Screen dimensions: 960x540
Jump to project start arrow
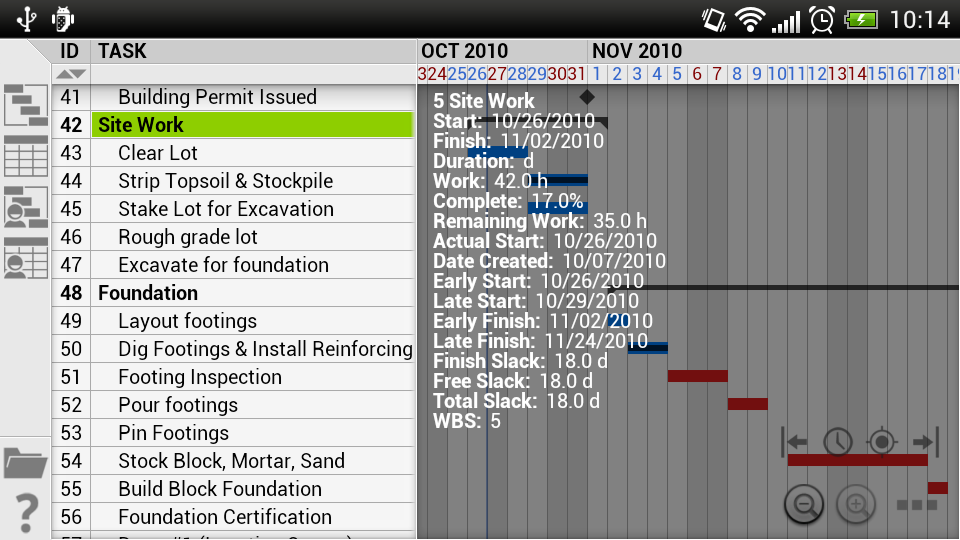796,441
